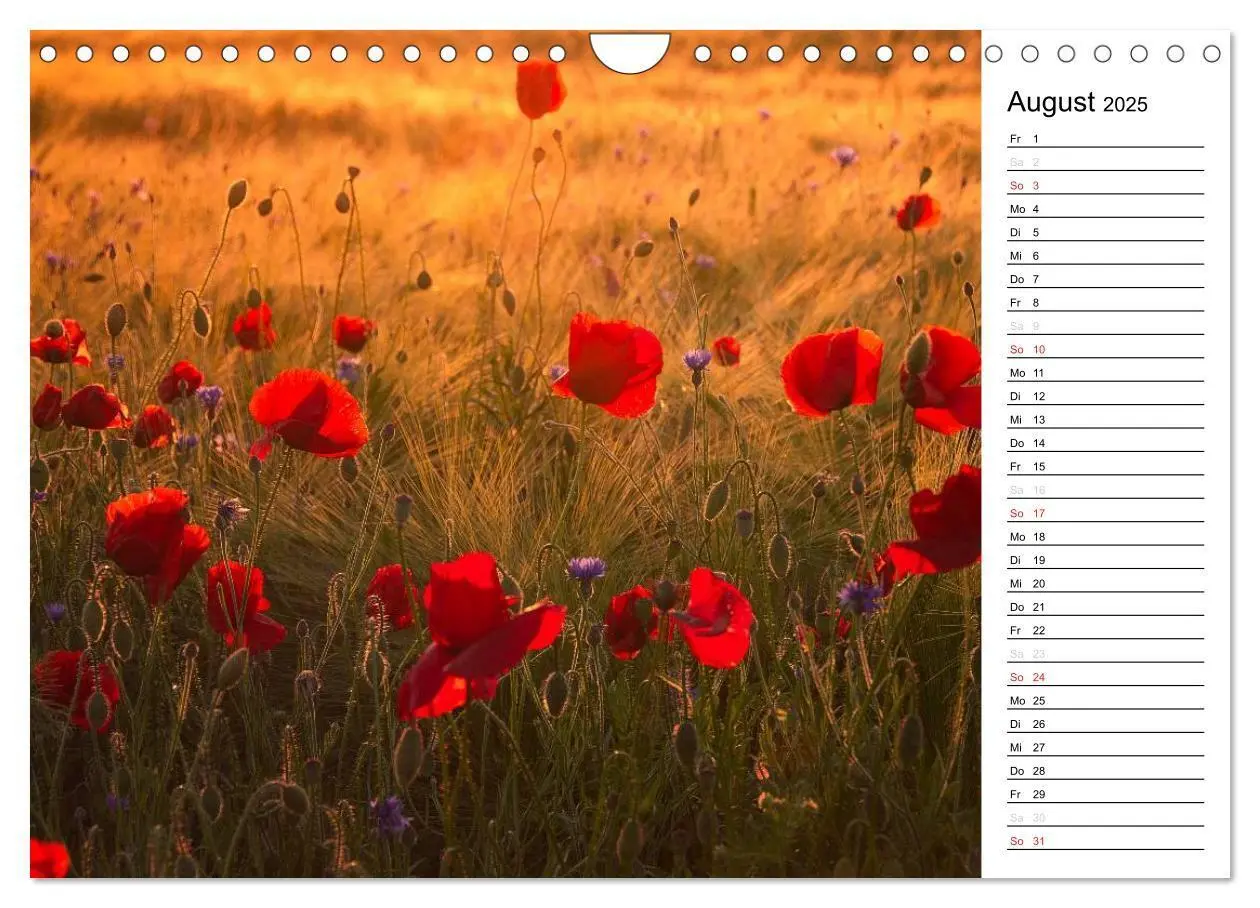Select the Do 7 calendar row

(x=1105, y=278)
